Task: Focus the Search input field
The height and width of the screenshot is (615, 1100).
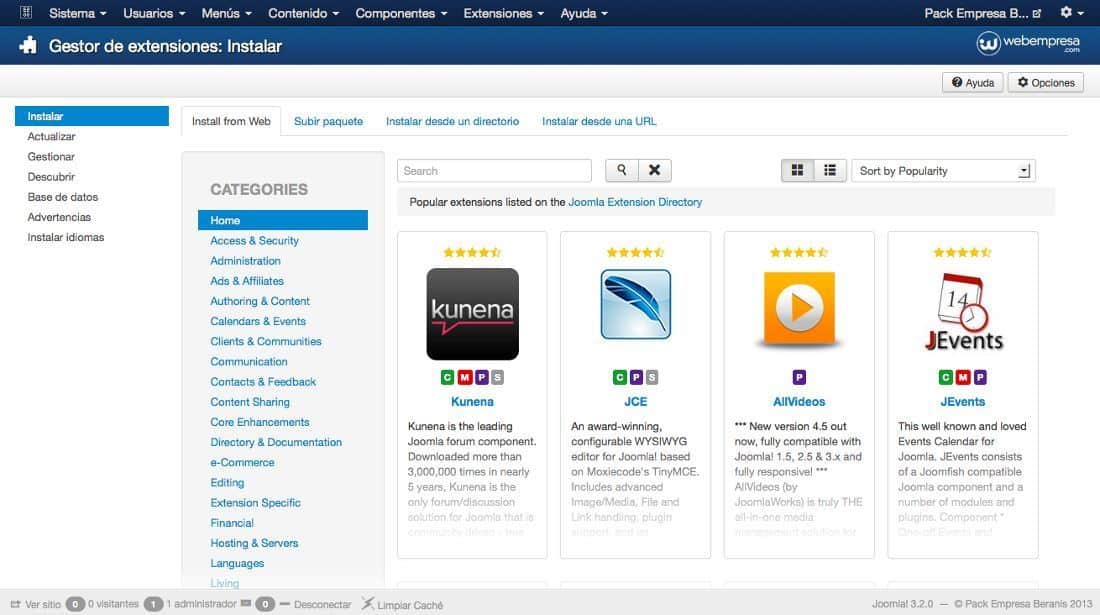Action: [x=495, y=171]
